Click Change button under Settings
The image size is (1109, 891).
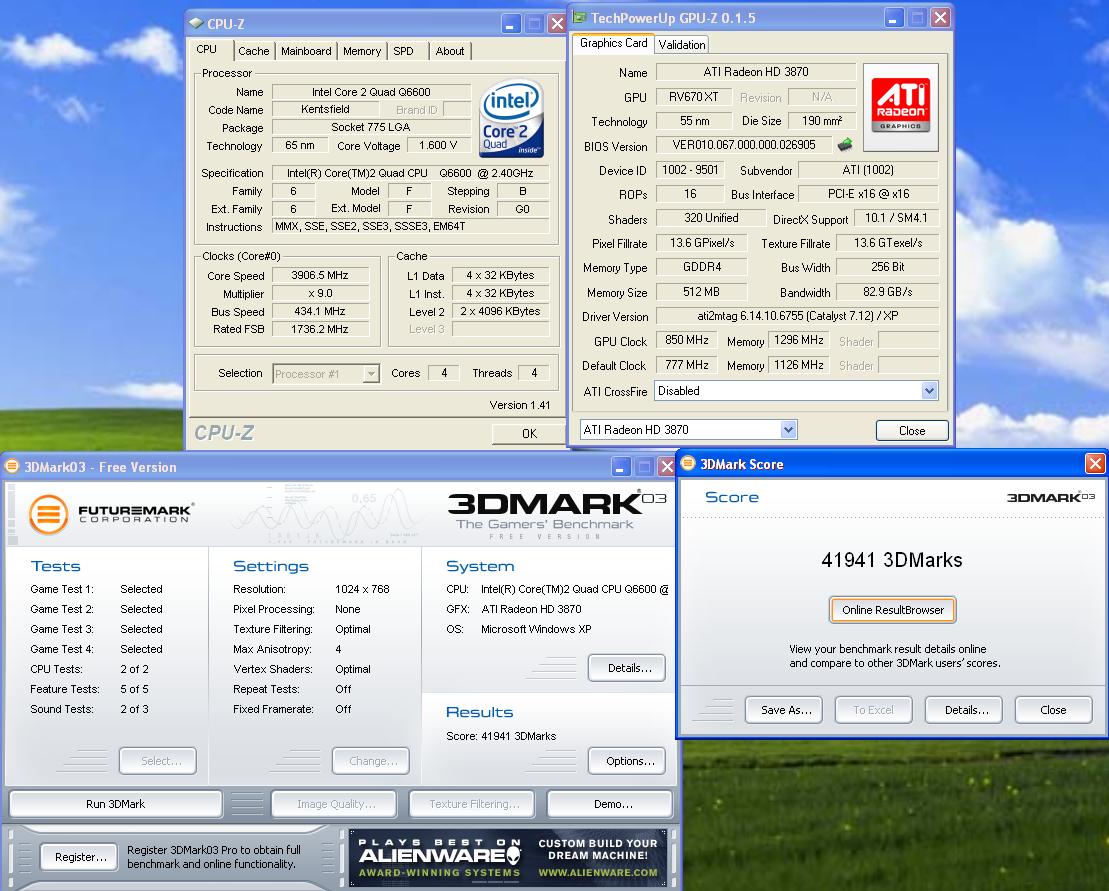(371, 761)
